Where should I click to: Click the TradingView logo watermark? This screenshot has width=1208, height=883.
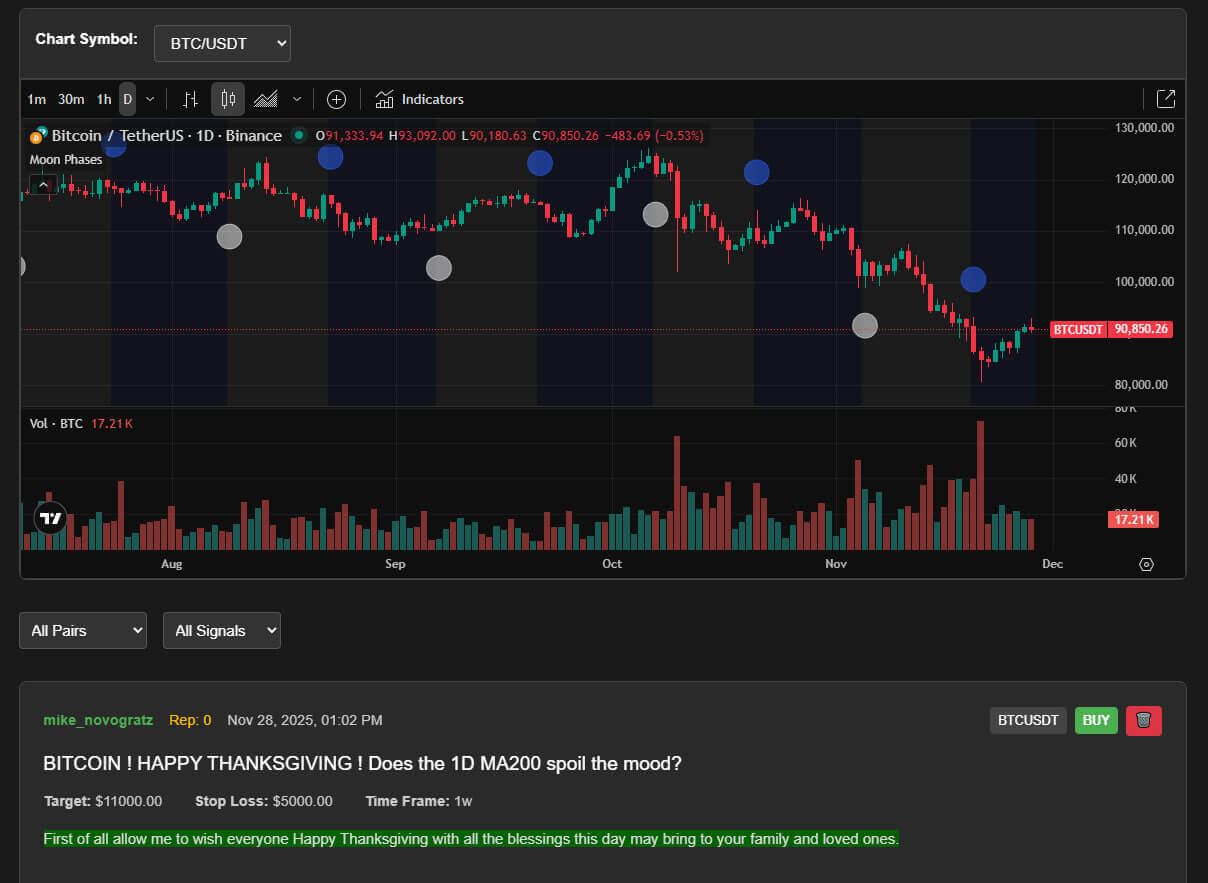(50, 518)
